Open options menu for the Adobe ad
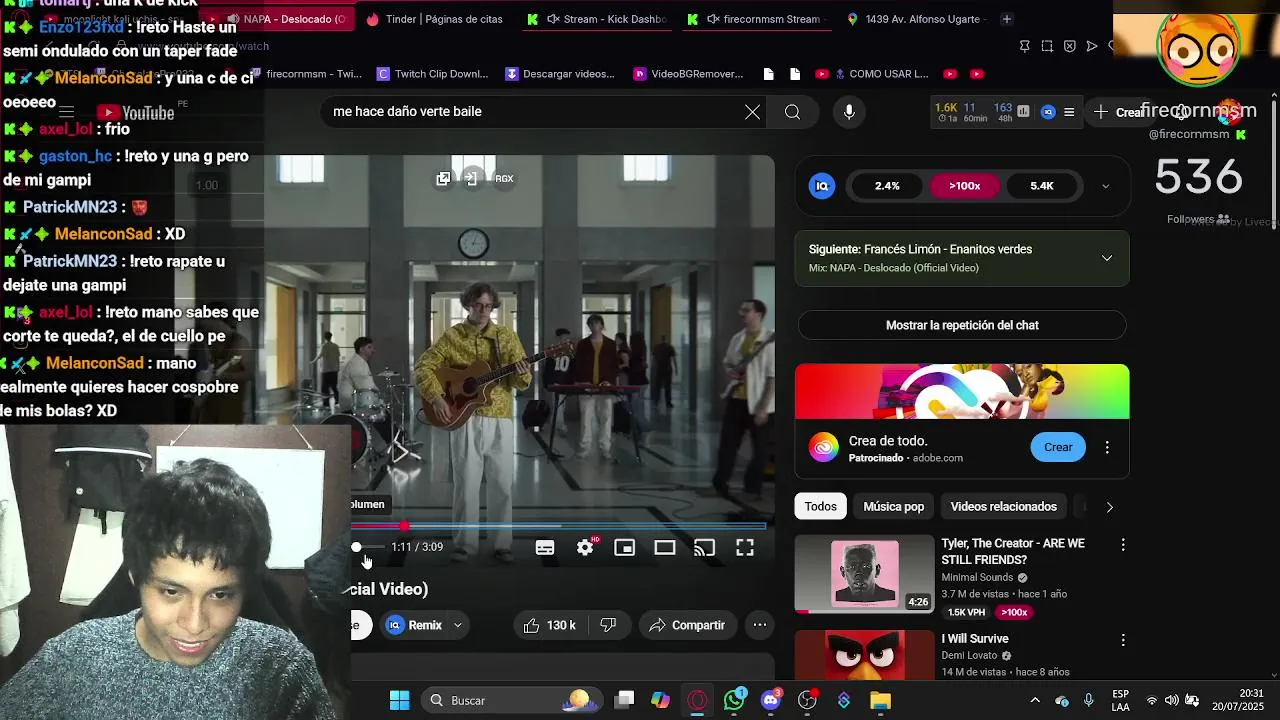The image size is (1280, 720). (1107, 447)
